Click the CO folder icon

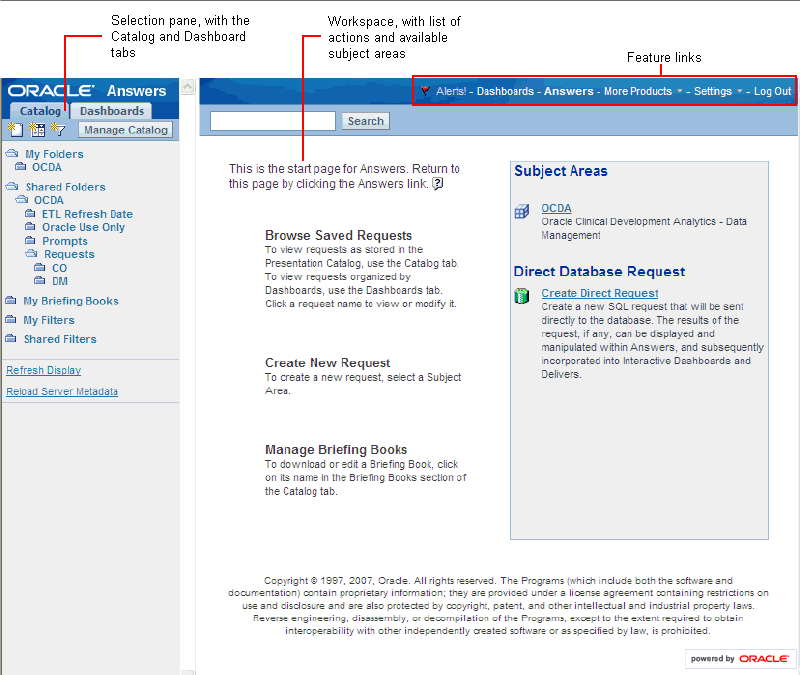click(40, 267)
